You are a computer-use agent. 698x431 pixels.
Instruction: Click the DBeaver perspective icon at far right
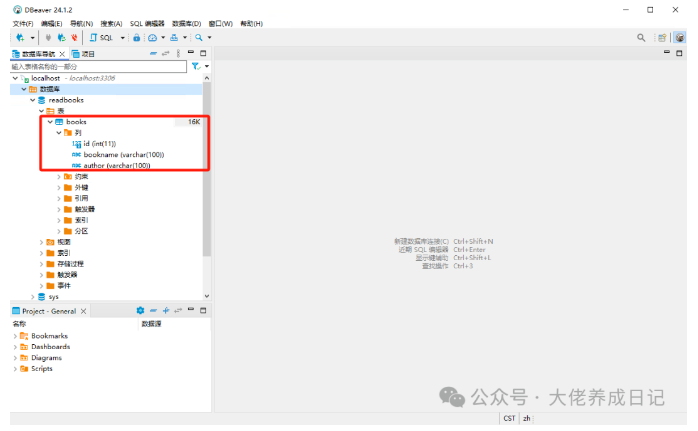[679, 38]
